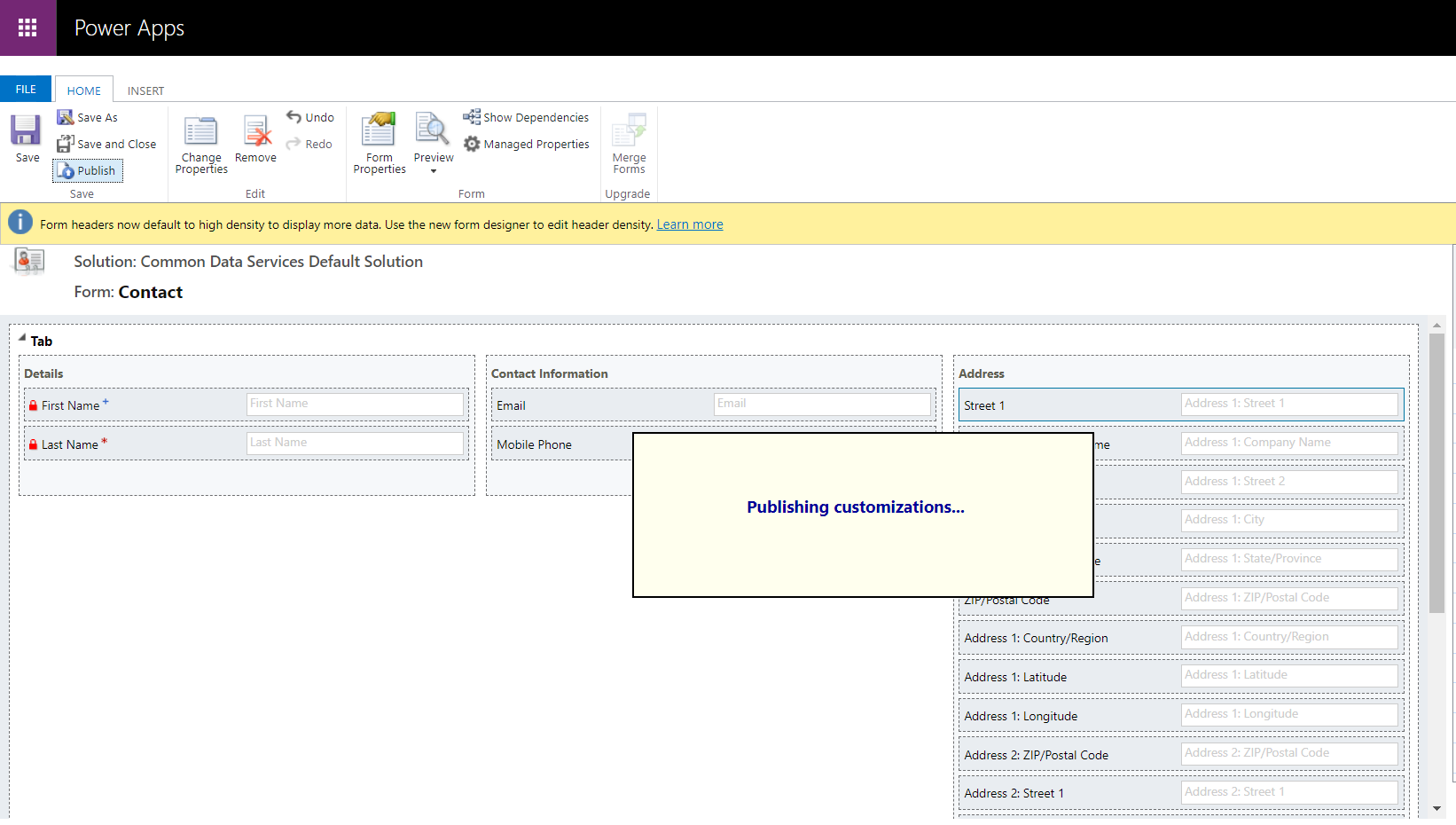Open Managed Properties
1456x825 pixels.
[527, 144]
